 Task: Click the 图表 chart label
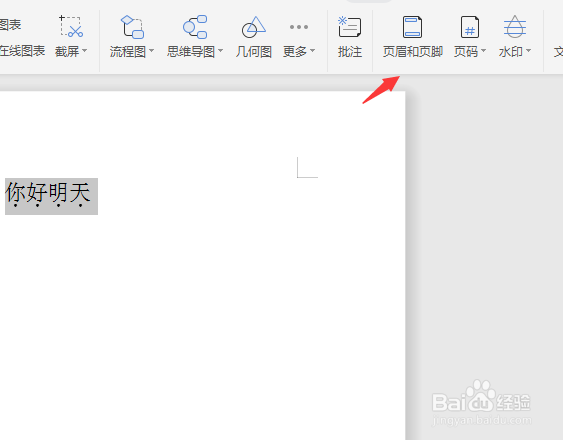click(10, 24)
